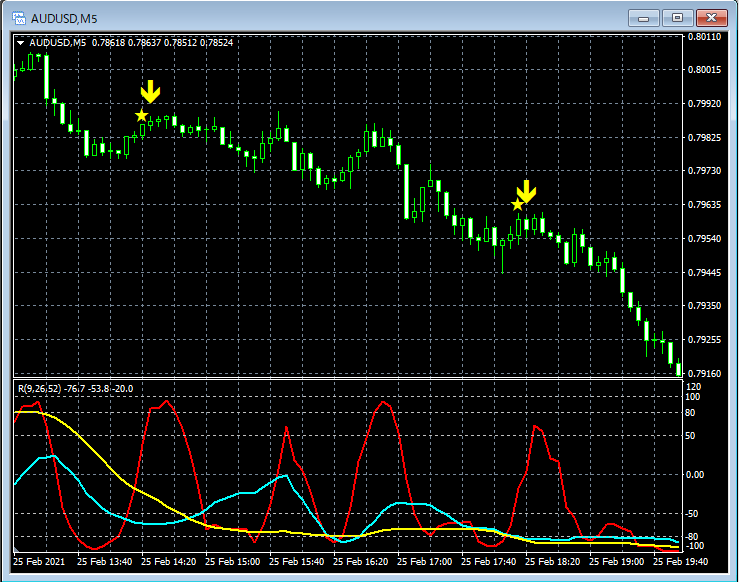740x582 pixels.
Task: Click the 25 Feb 13:40 time label
Action: point(104,562)
